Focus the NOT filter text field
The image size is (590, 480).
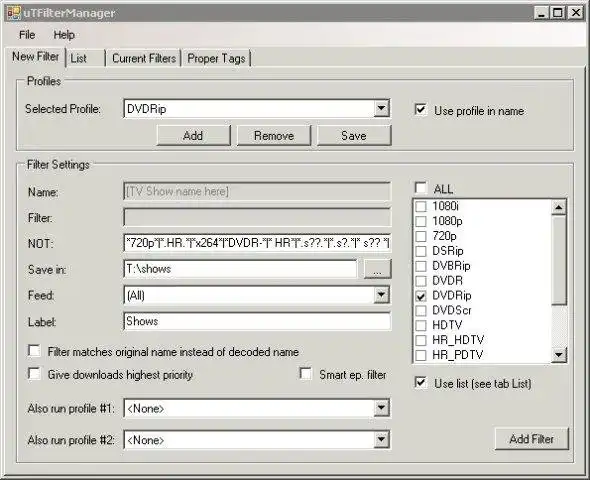coord(257,243)
